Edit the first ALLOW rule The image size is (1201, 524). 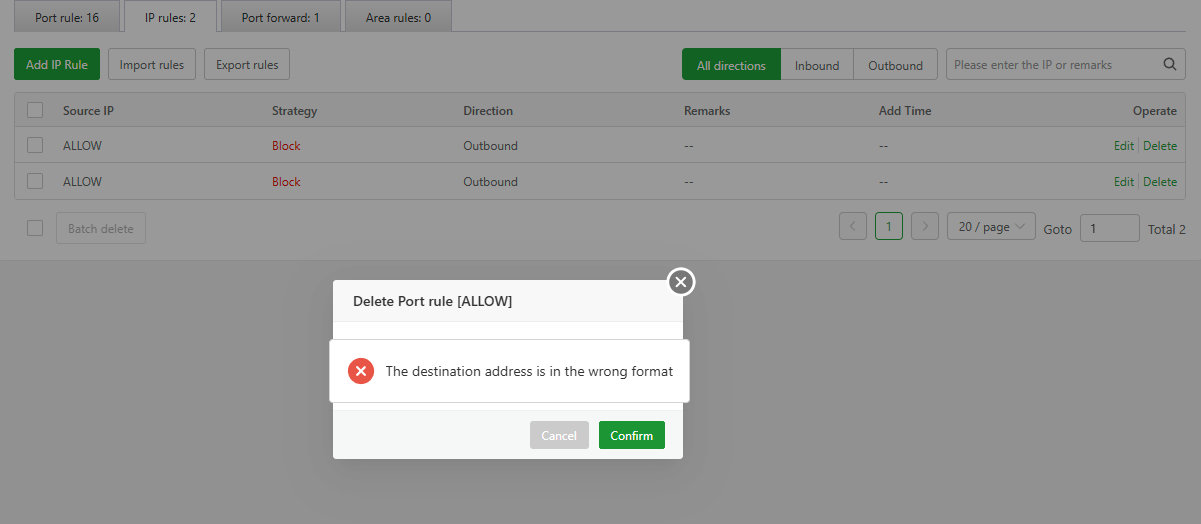tap(1123, 146)
